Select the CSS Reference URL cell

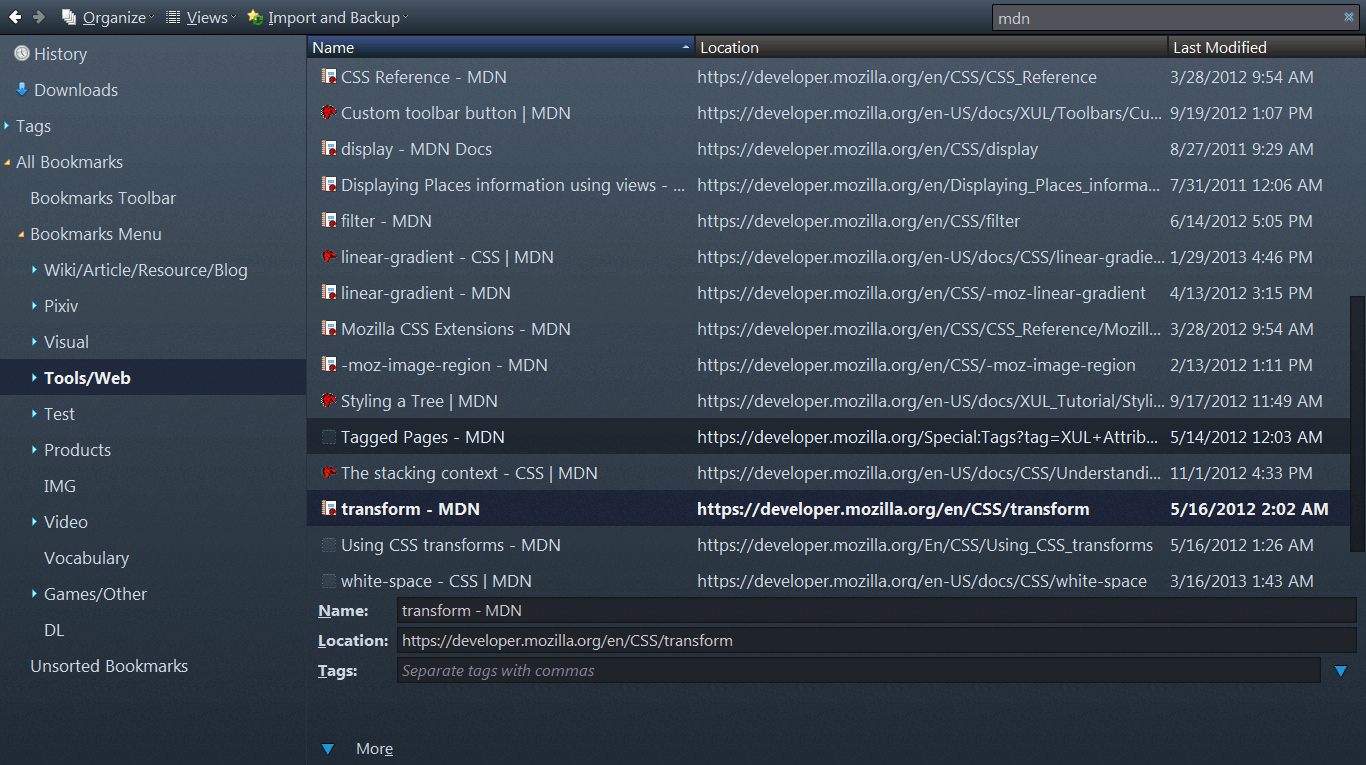tap(897, 77)
